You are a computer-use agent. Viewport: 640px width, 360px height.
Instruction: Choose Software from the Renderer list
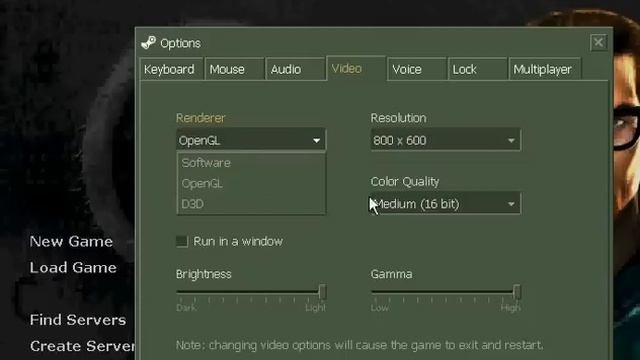point(251,163)
